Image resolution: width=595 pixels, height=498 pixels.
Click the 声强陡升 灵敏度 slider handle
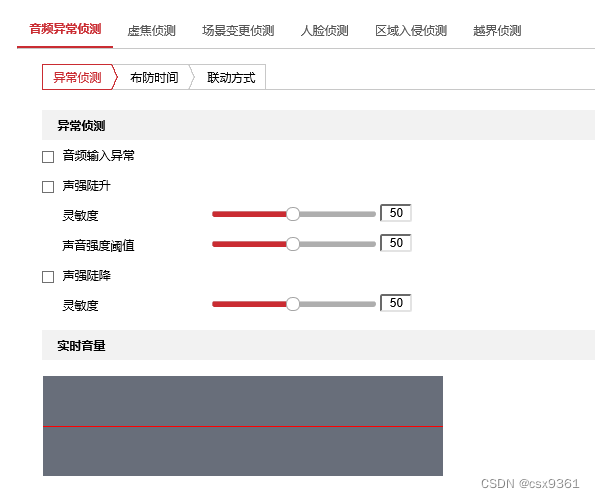point(293,214)
